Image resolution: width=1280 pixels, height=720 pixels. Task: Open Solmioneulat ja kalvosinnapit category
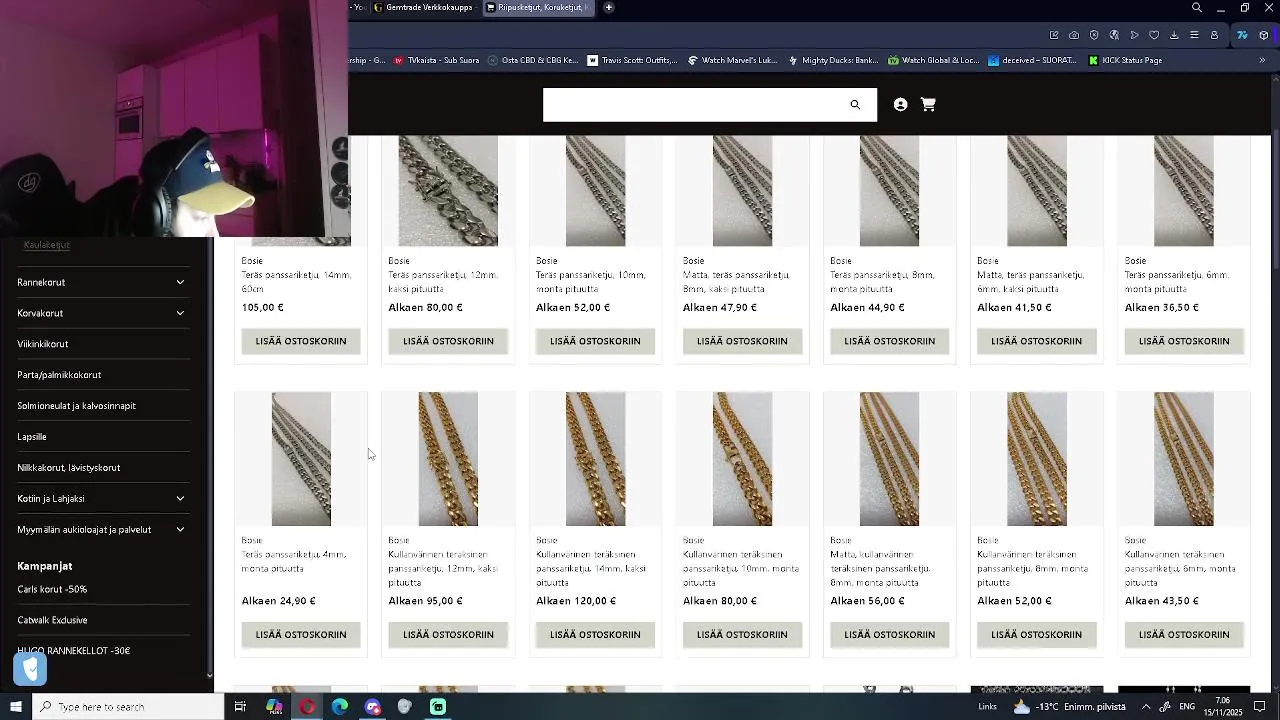pyautogui.click(x=76, y=406)
